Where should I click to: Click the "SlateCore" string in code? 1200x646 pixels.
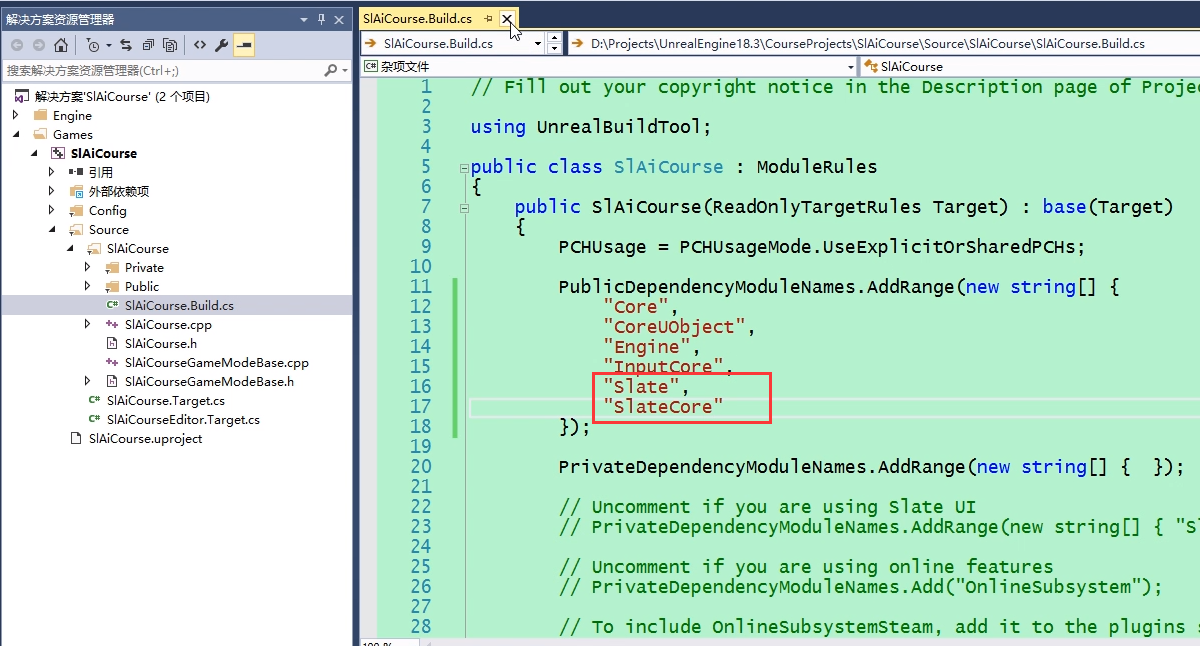[x=663, y=407]
